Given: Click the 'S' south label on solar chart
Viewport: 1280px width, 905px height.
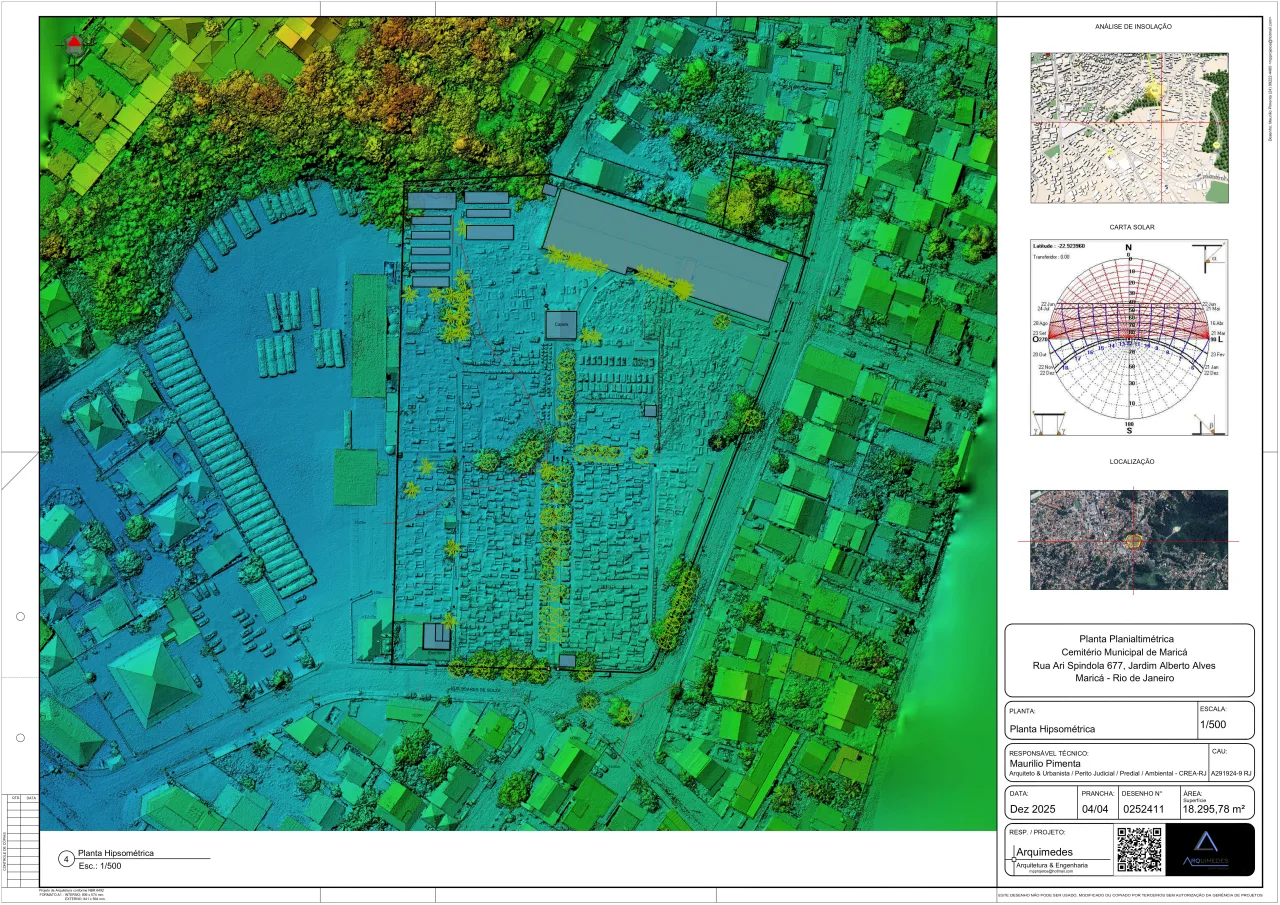Looking at the screenshot, I should 1129,430.
